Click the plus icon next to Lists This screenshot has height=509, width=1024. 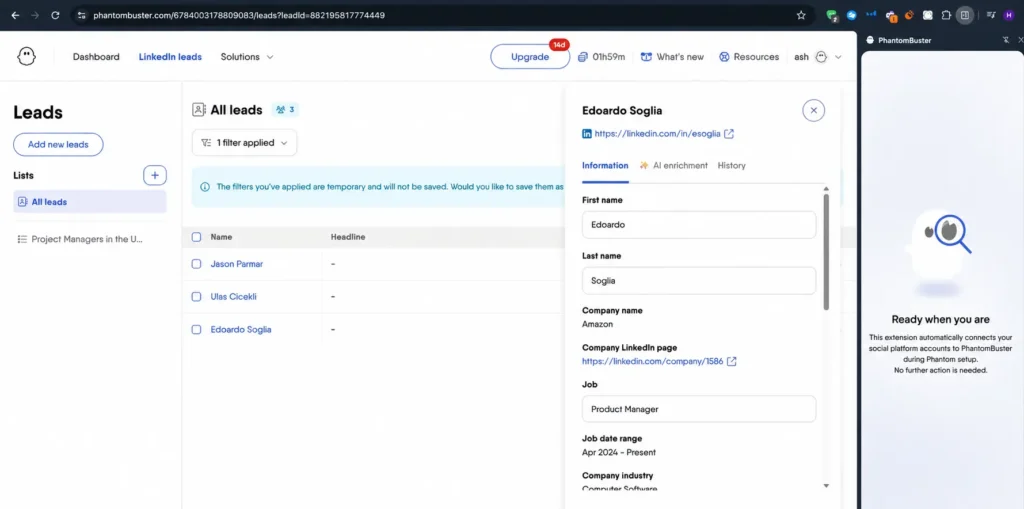pos(155,175)
